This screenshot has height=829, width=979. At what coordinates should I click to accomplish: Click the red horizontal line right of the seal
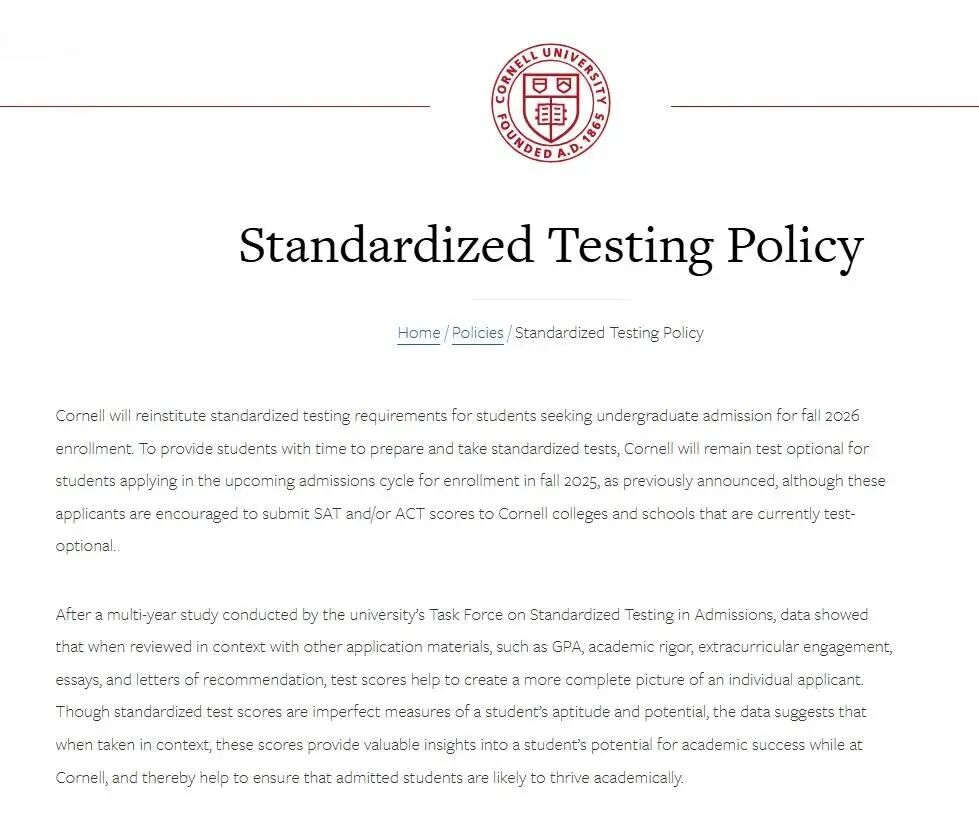pos(824,106)
